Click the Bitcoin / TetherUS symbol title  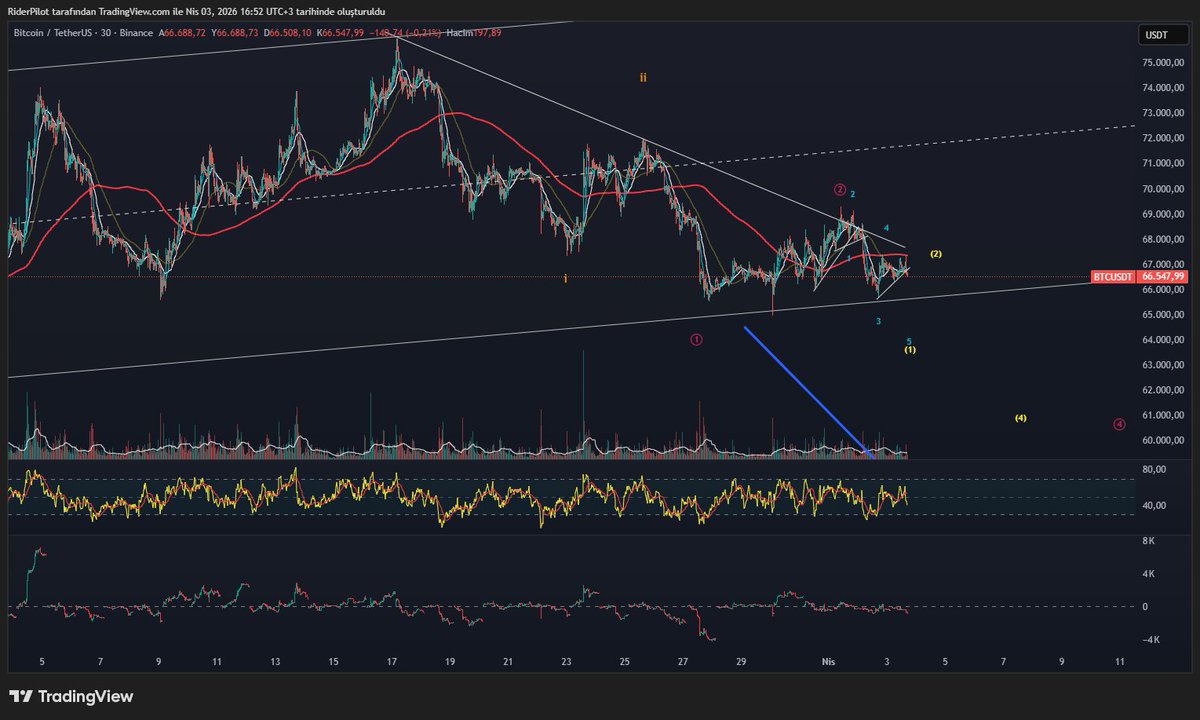coord(55,33)
